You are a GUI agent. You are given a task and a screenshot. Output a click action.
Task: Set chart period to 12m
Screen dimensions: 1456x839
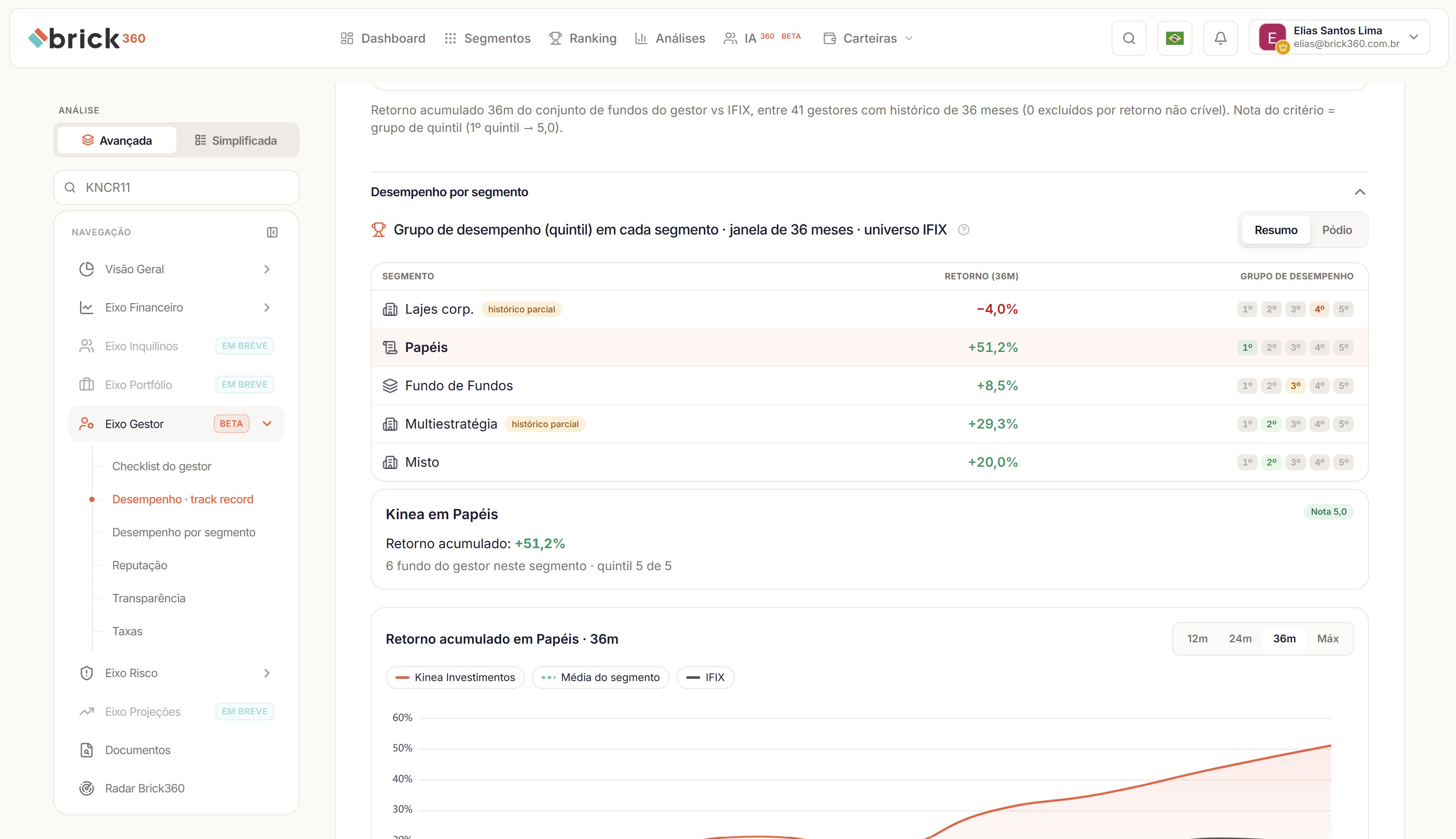(1197, 638)
